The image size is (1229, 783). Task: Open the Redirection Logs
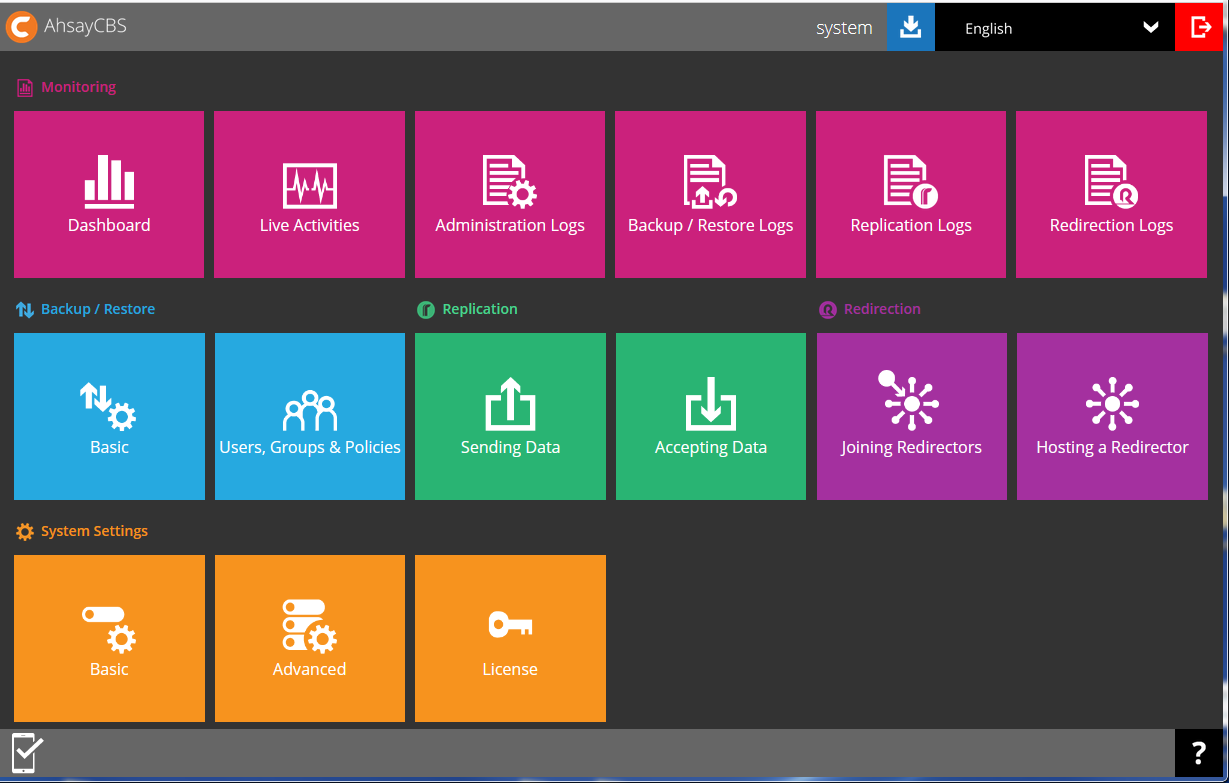click(1111, 194)
